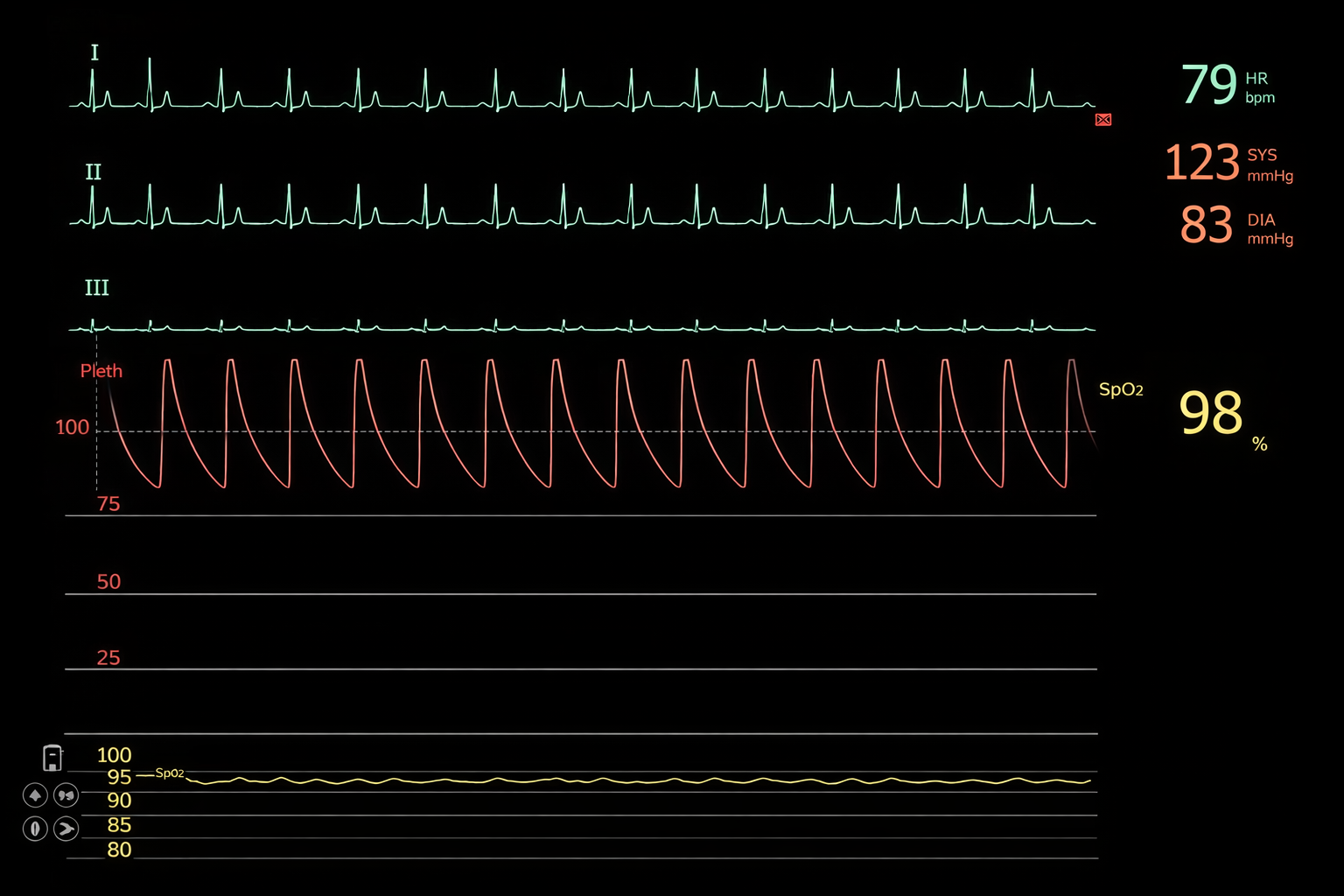Click the SpO2 label beside the trend line
1344x896 pixels.
171,773
